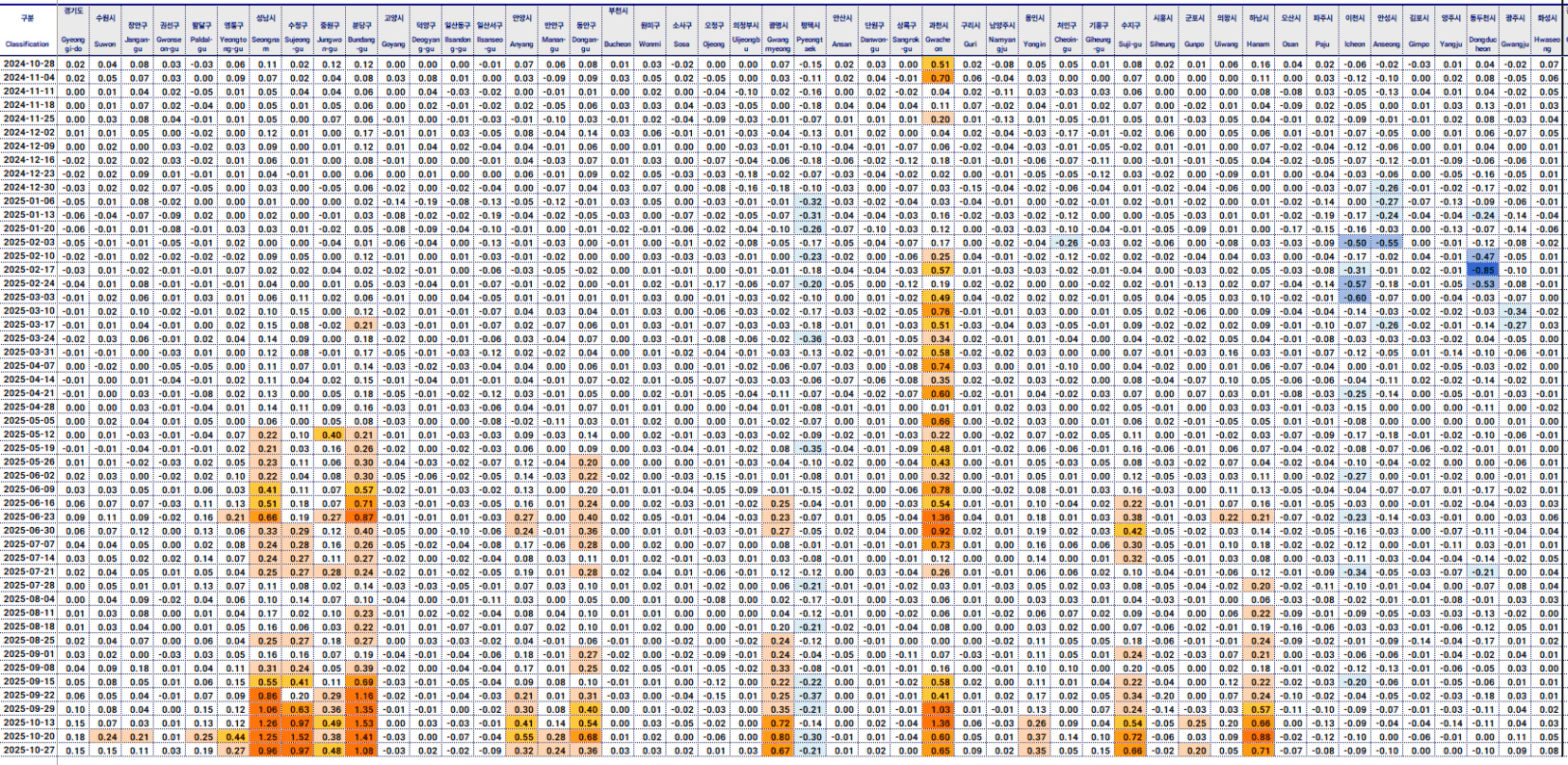Select Sujeong-gu's 1.52 cell for 2025-10-20
The height and width of the screenshot is (765, 1568).
pyautogui.click(x=299, y=737)
